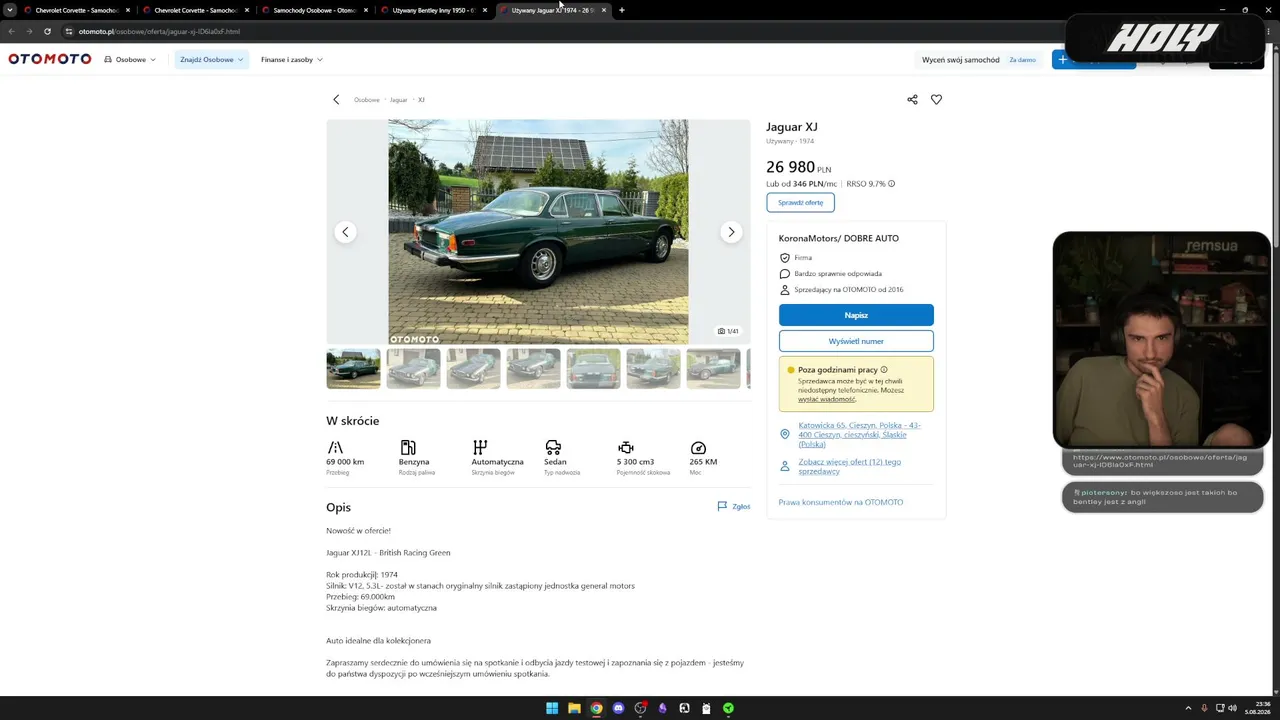Image resolution: width=1280 pixels, height=720 pixels.
Task: Click the 69 000 km mileage value
Action: pyautogui.click(x=345, y=462)
